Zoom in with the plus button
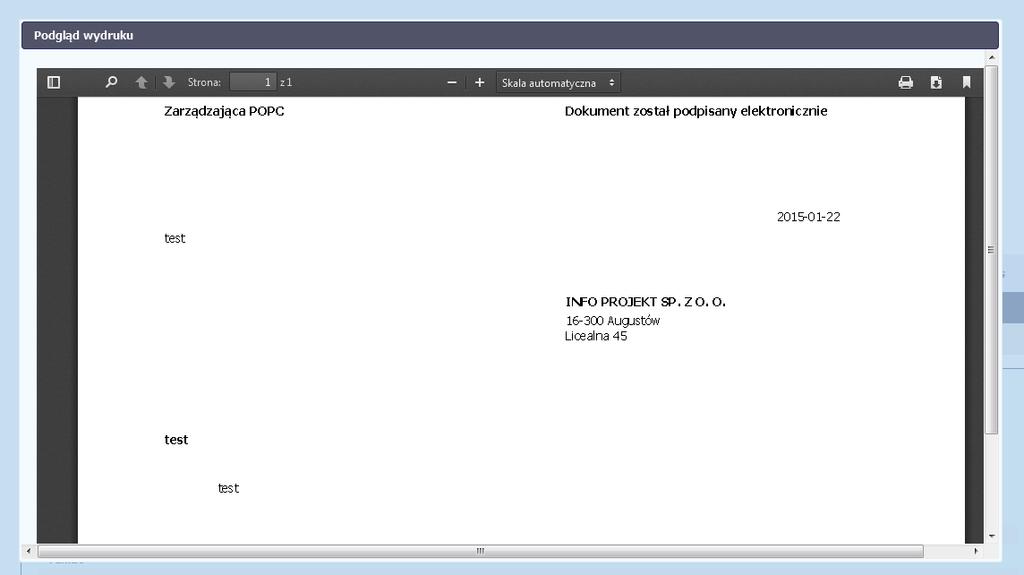 479,82
